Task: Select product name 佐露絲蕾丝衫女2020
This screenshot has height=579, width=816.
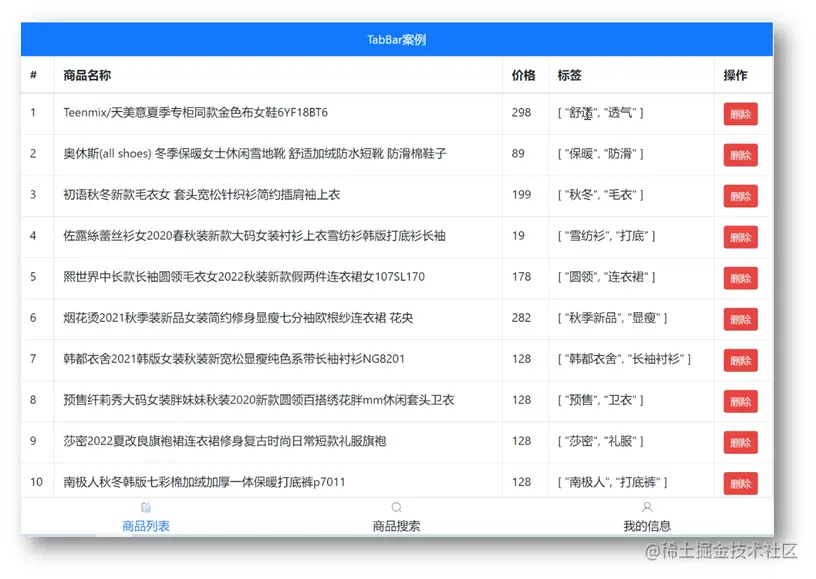Action: pos(254,236)
